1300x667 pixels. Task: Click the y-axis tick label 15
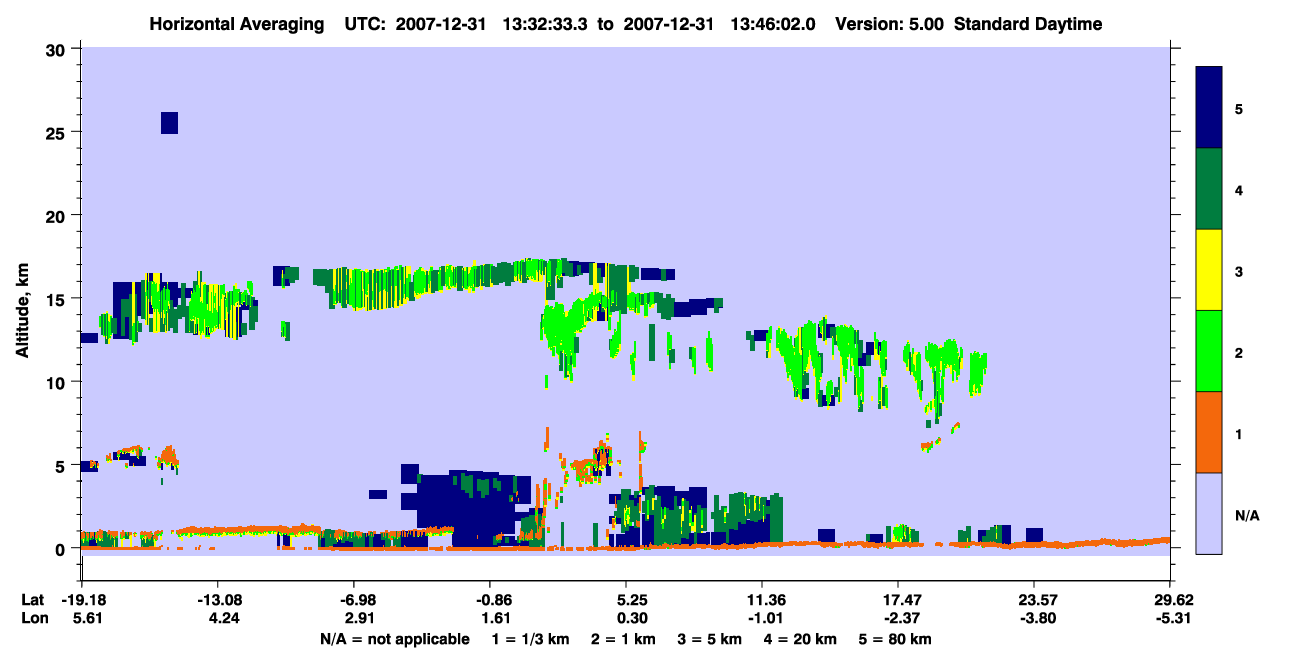tap(58, 299)
